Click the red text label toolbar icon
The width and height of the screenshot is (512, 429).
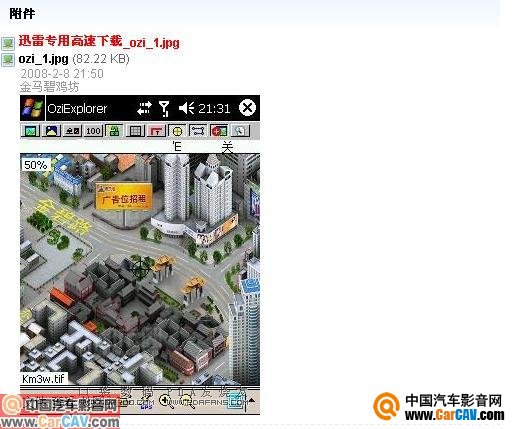click(x=156, y=131)
